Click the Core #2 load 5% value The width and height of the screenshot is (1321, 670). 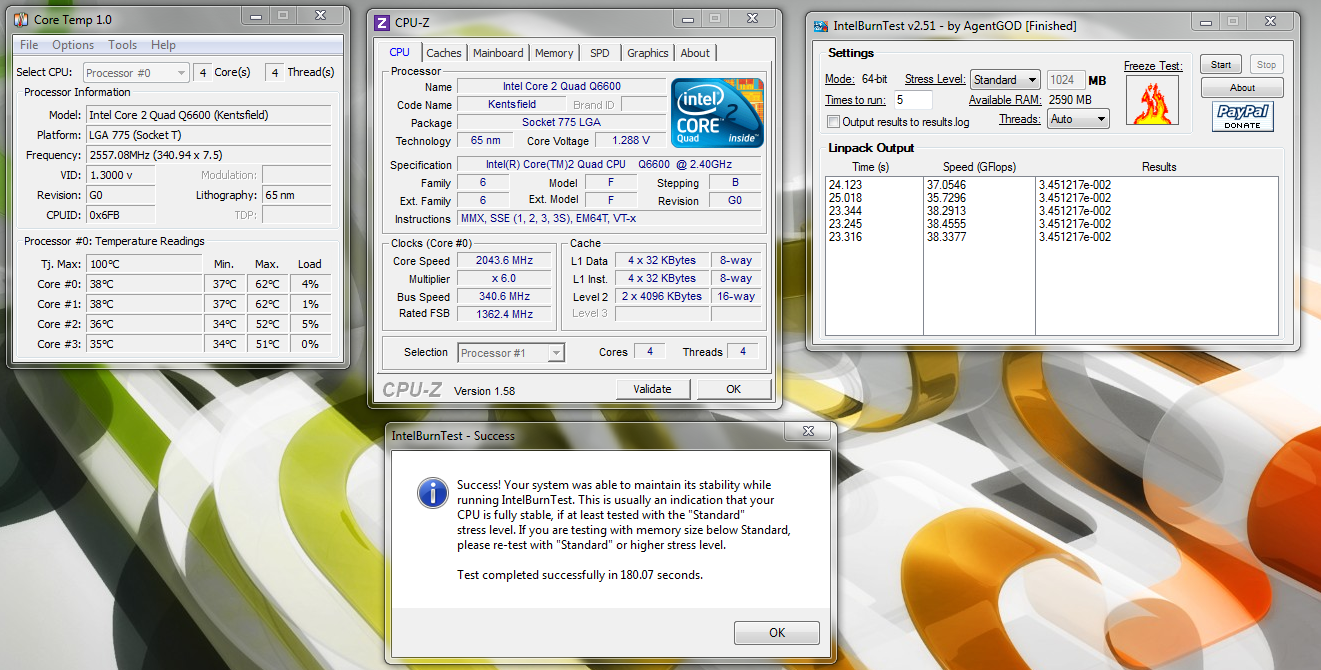pyautogui.click(x=310, y=324)
